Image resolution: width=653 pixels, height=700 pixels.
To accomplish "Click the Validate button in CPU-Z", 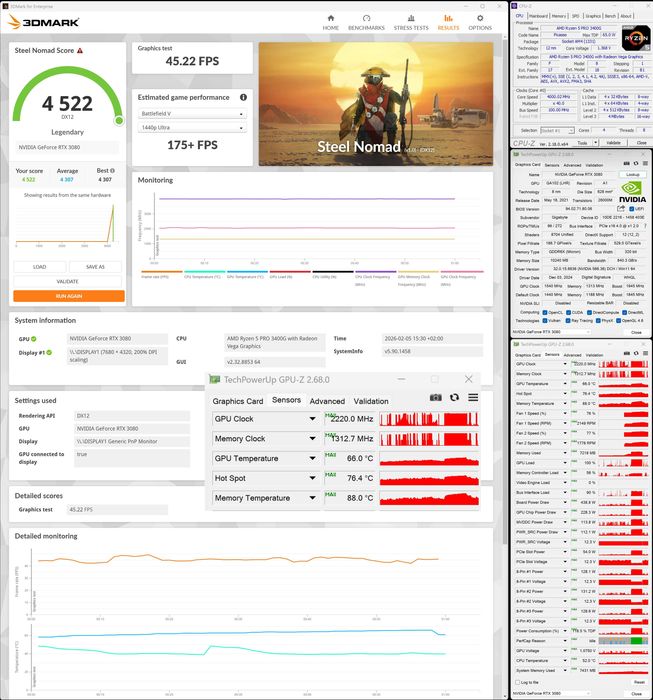I will (613, 143).
